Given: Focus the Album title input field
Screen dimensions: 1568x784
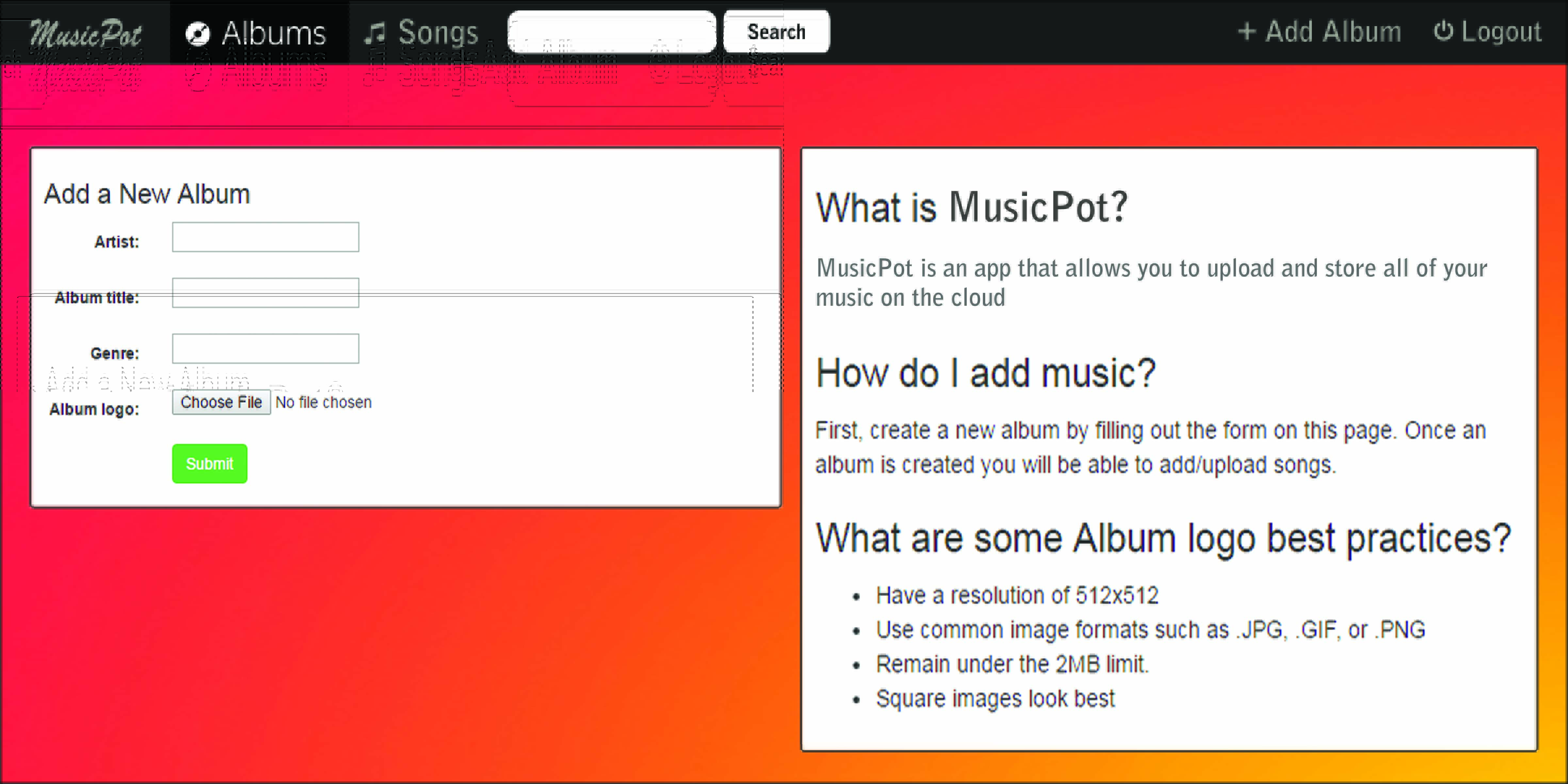Looking at the screenshot, I should 265,293.
